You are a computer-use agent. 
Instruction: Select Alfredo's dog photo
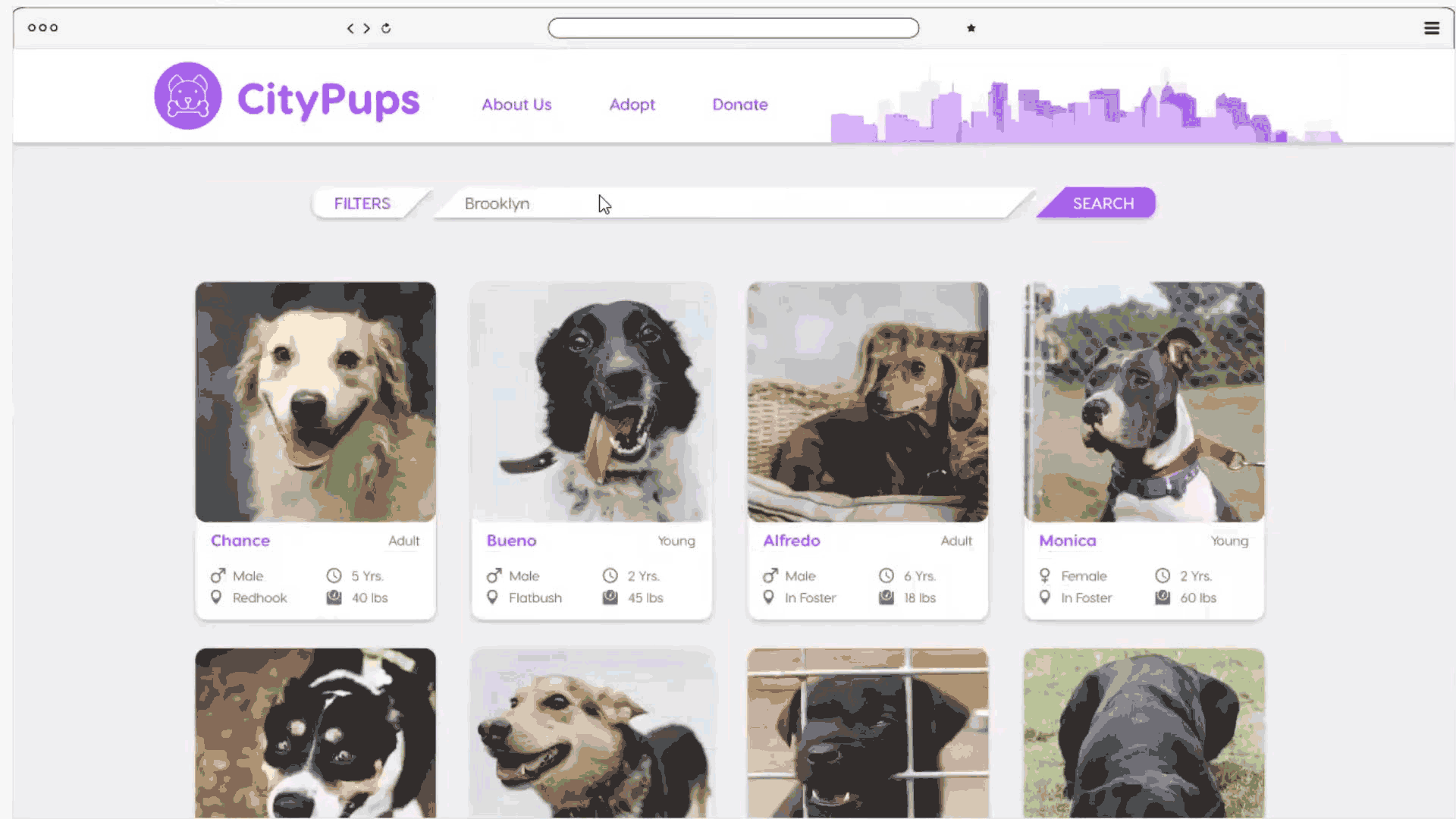tap(868, 402)
